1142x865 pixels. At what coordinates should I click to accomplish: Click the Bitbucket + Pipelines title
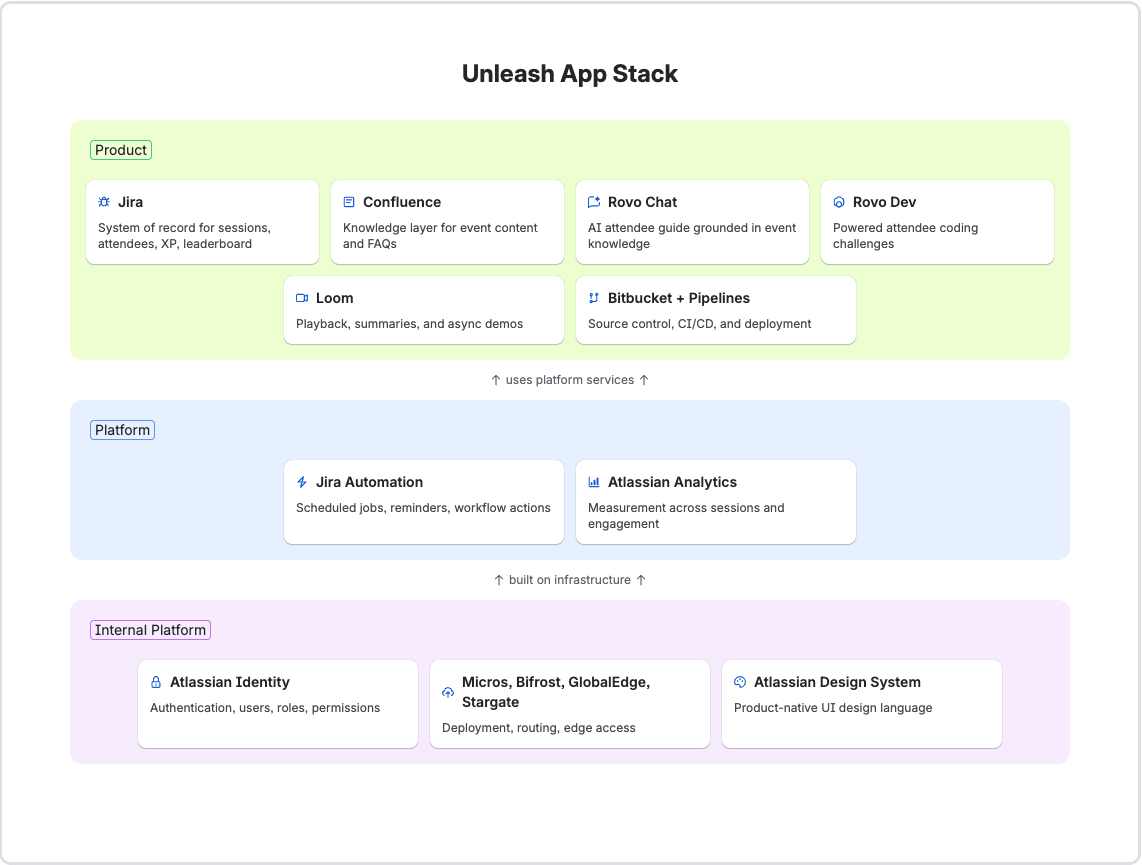click(679, 299)
